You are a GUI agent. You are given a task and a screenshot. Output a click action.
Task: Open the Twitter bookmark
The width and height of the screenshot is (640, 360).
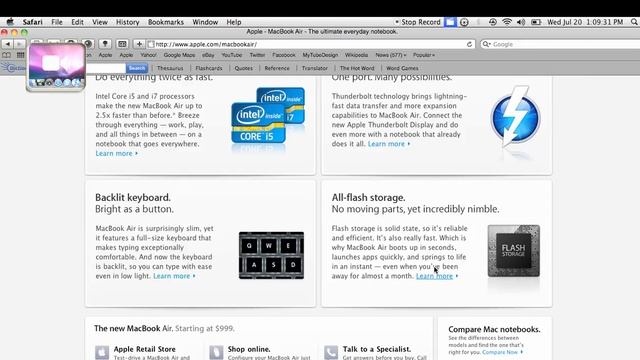(257, 55)
